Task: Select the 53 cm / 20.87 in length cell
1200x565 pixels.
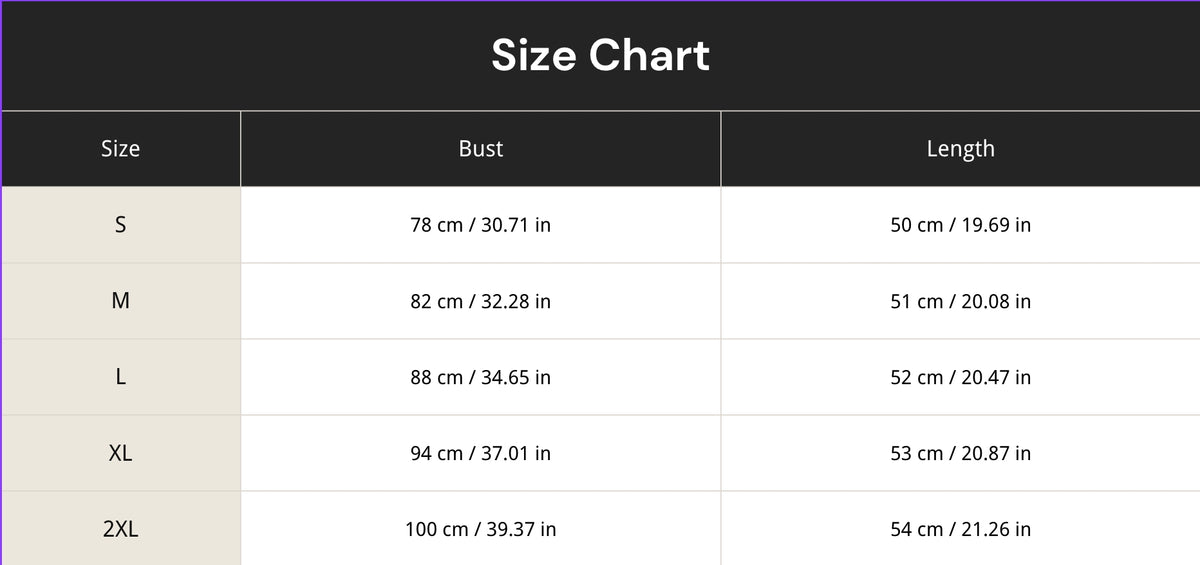Action: 960,453
